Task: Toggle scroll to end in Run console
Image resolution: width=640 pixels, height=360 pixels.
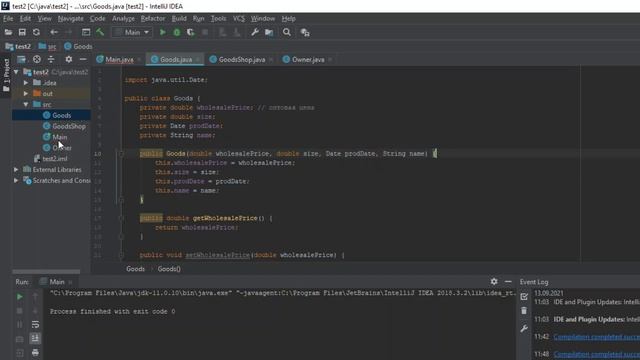Action: coord(36,338)
